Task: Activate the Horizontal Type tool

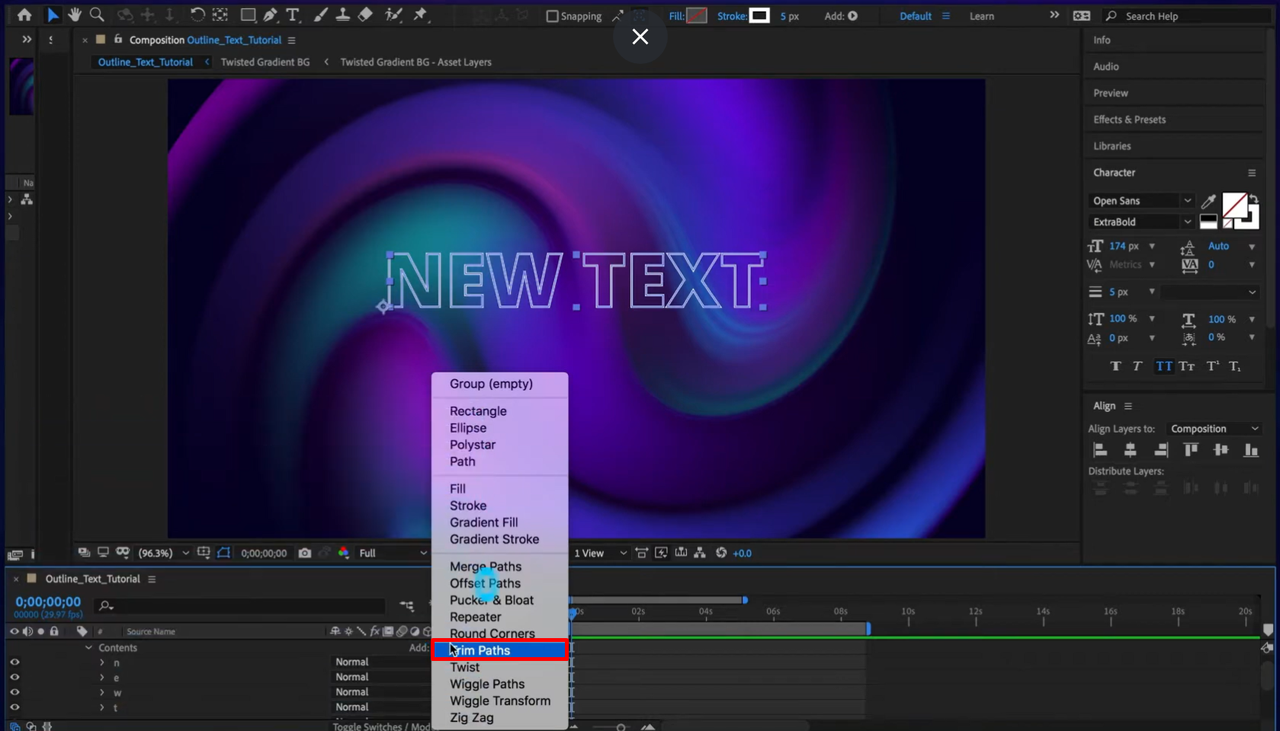Action: (x=293, y=15)
